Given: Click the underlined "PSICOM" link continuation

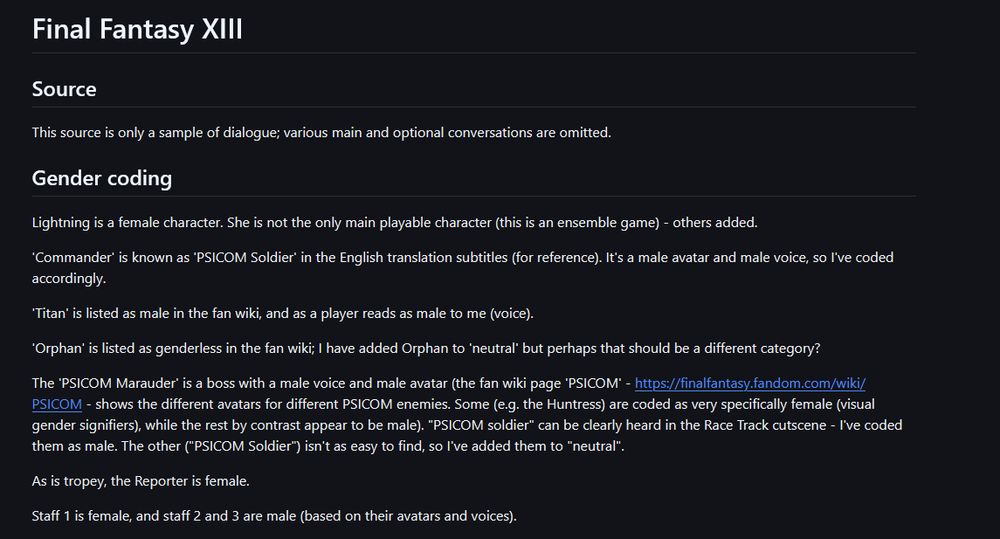Looking at the screenshot, I should 56,404.
